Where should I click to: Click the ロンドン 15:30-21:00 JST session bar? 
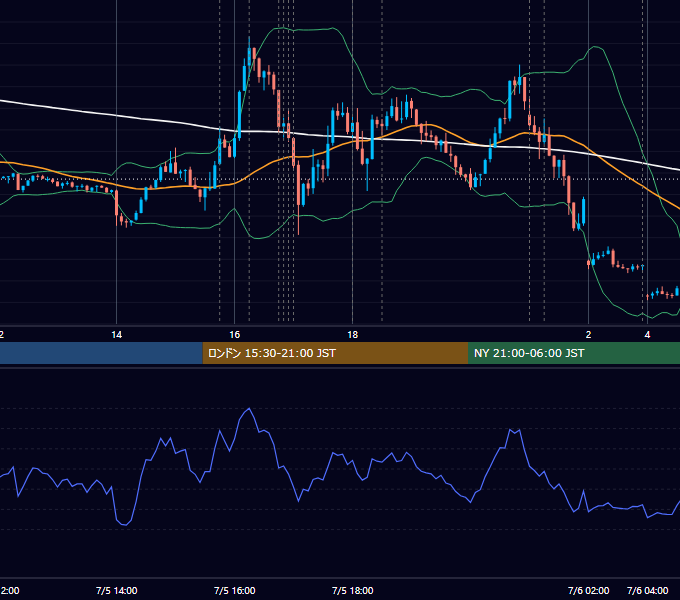[335, 353]
